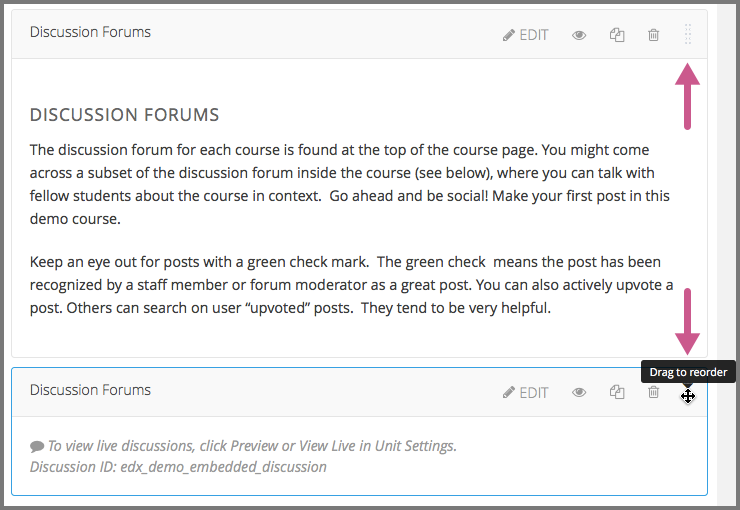Screen dimensions: 740x510
Task: Duplicate the bottom embedded discussion component
Action: coord(617,393)
